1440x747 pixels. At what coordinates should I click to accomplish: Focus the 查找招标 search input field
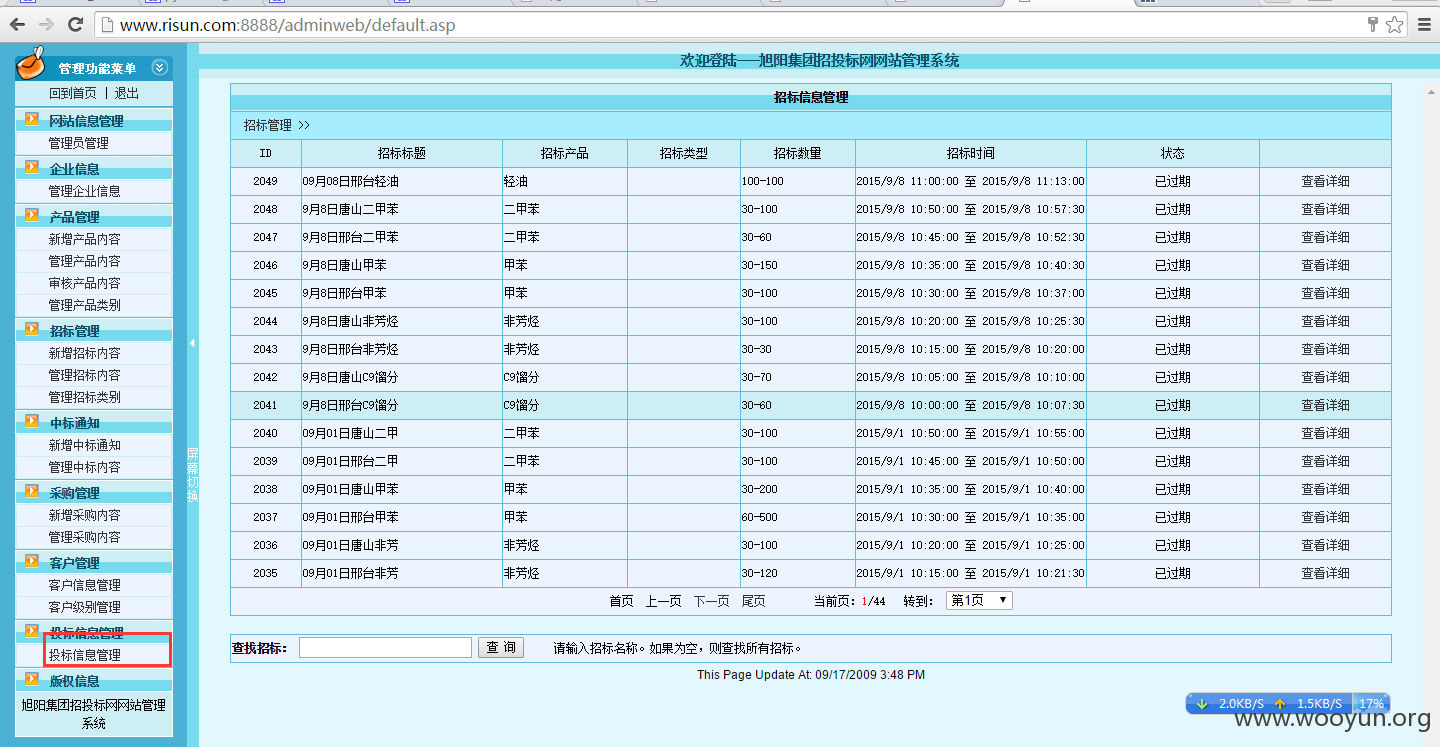[385, 648]
